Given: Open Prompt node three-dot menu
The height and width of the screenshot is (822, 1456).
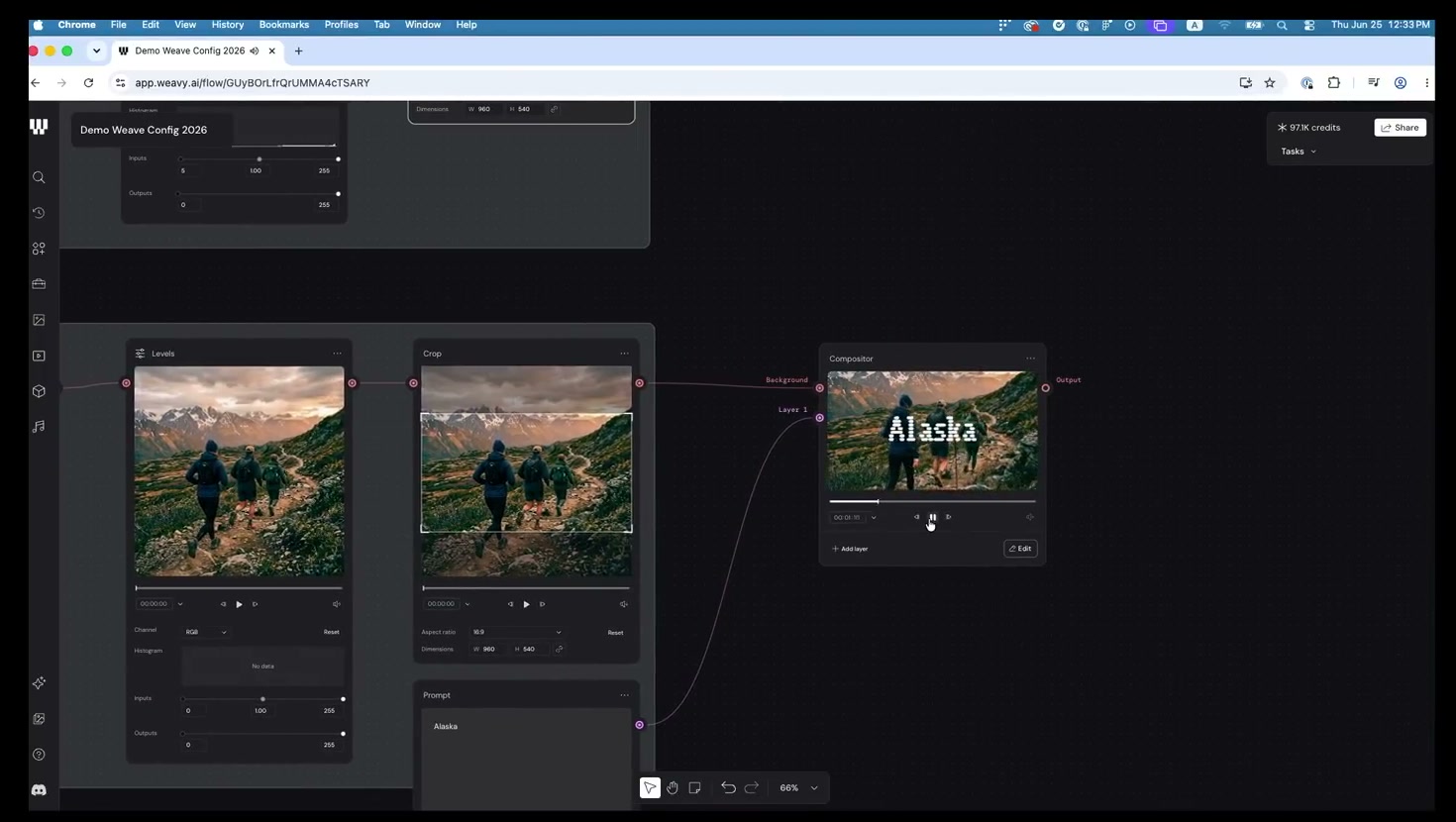Looking at the screenshot, I should 624,695.
